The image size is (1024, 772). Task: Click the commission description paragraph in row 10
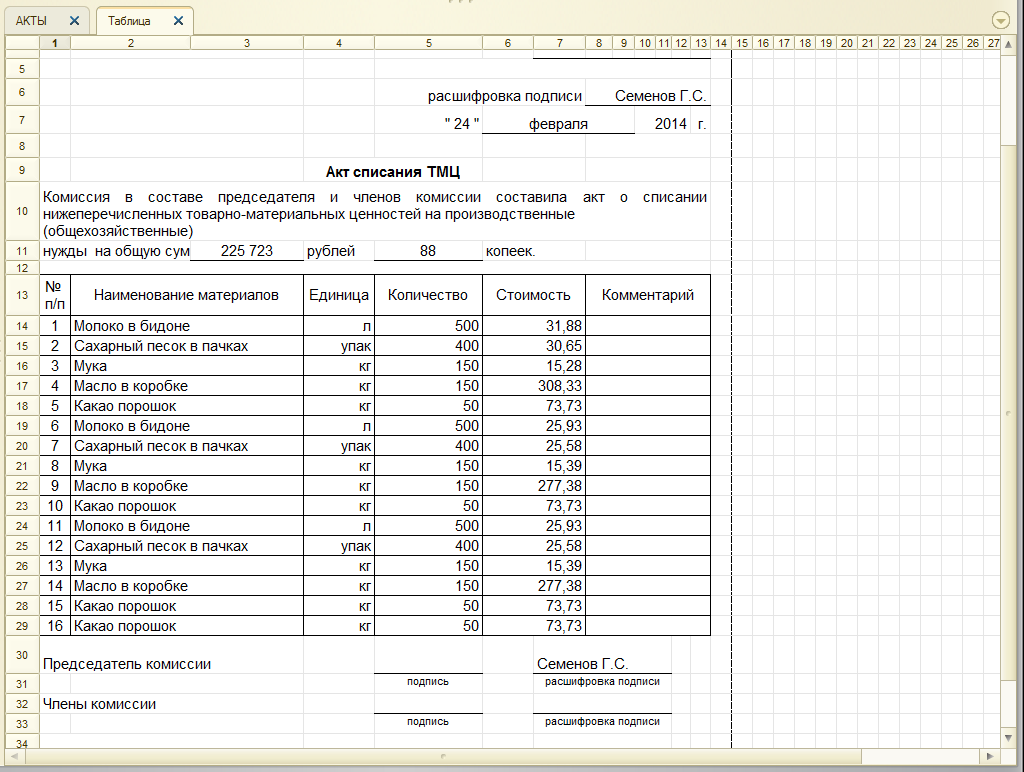(x=375, y=214)
